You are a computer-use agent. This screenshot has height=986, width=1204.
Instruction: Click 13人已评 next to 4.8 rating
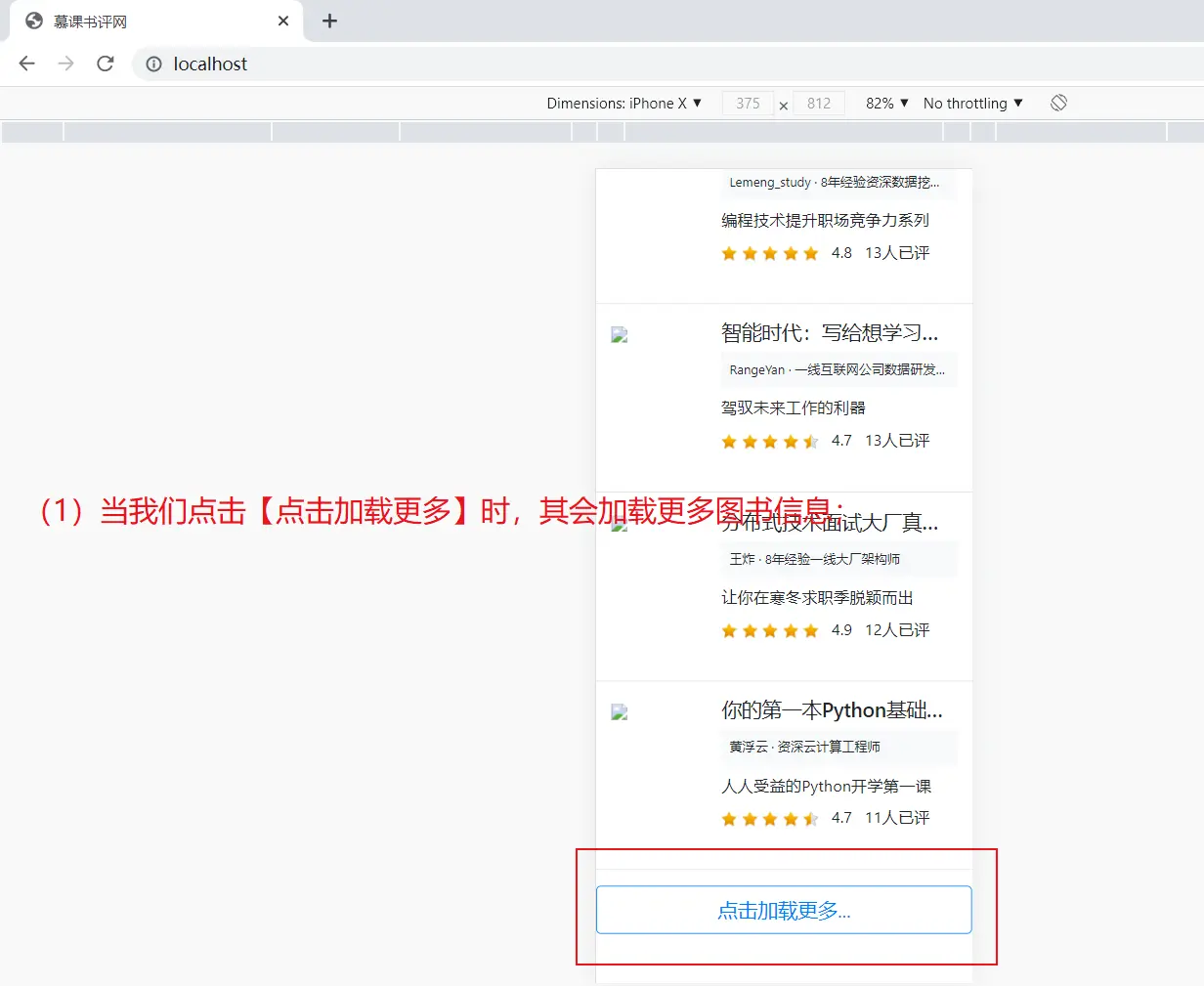click(897, 253)
